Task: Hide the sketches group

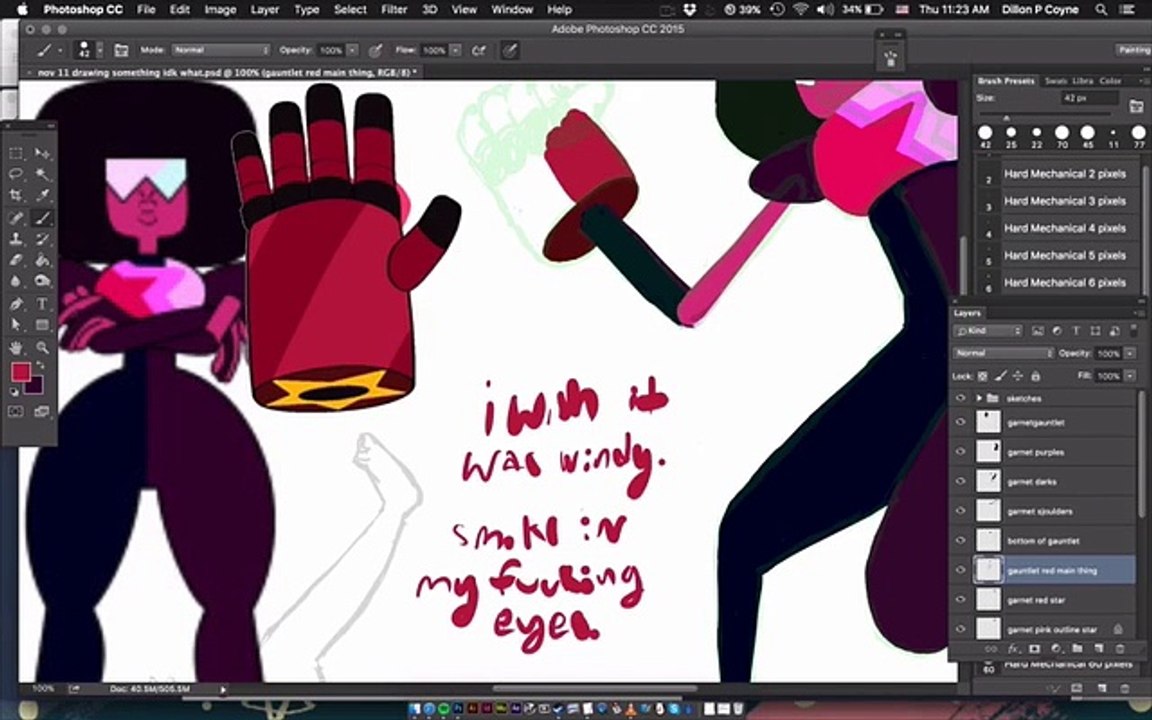Action: click(960, 398)
